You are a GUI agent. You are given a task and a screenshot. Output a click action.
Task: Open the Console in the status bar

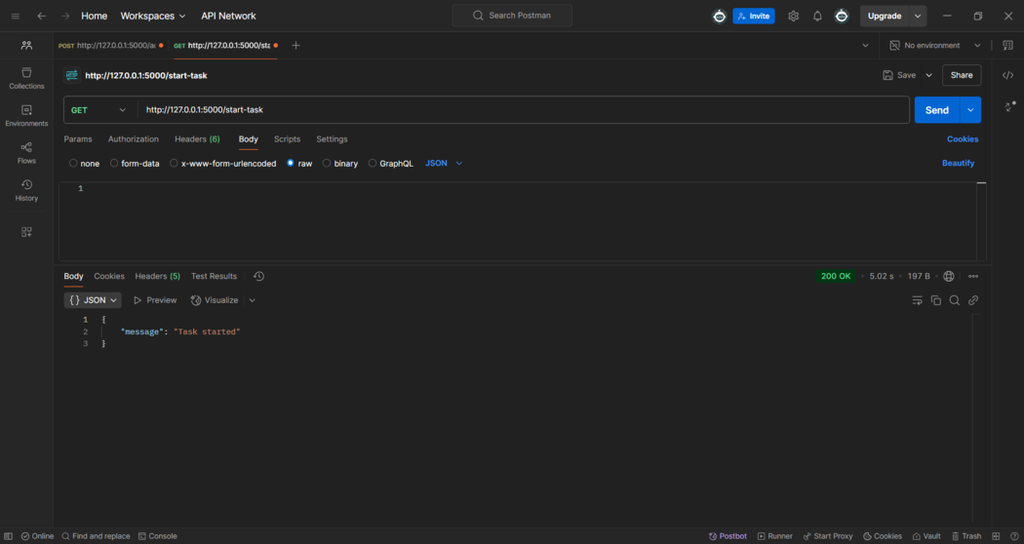coord(157,536)
